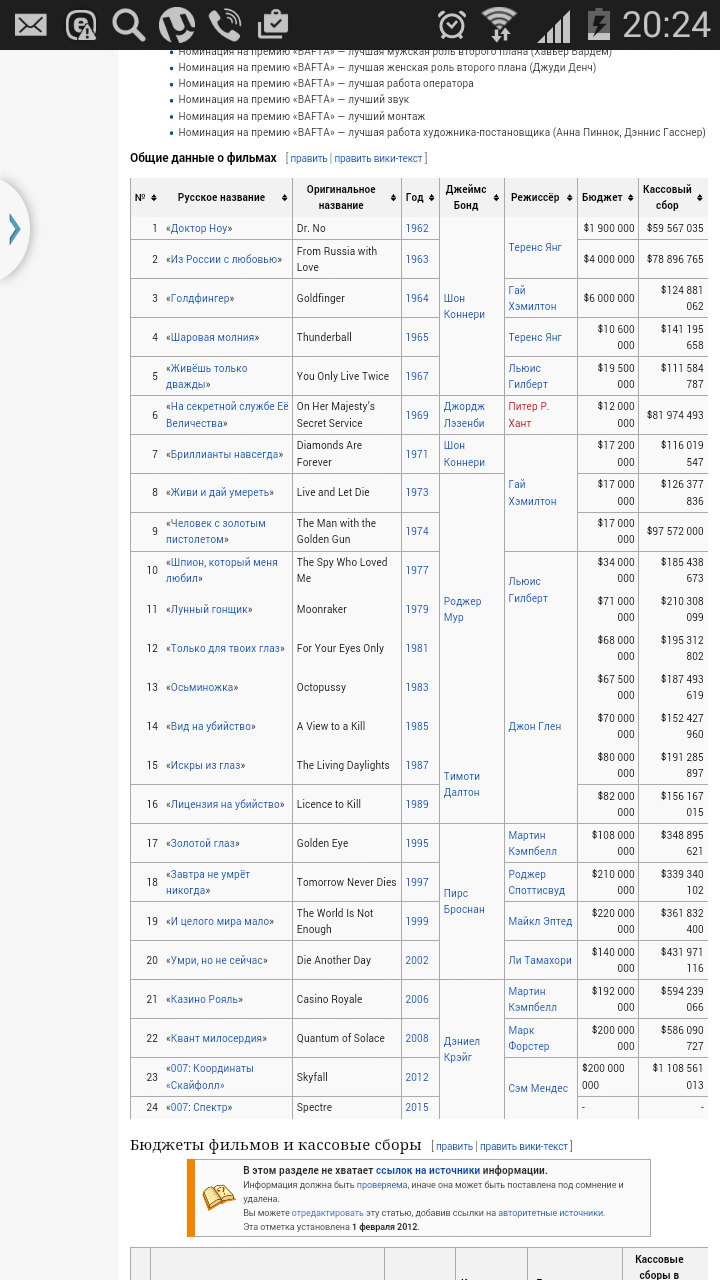This screenshot has width=720, height=1280.
Task: Open «Только для твоих глаз» link
Action: (225, 649)
